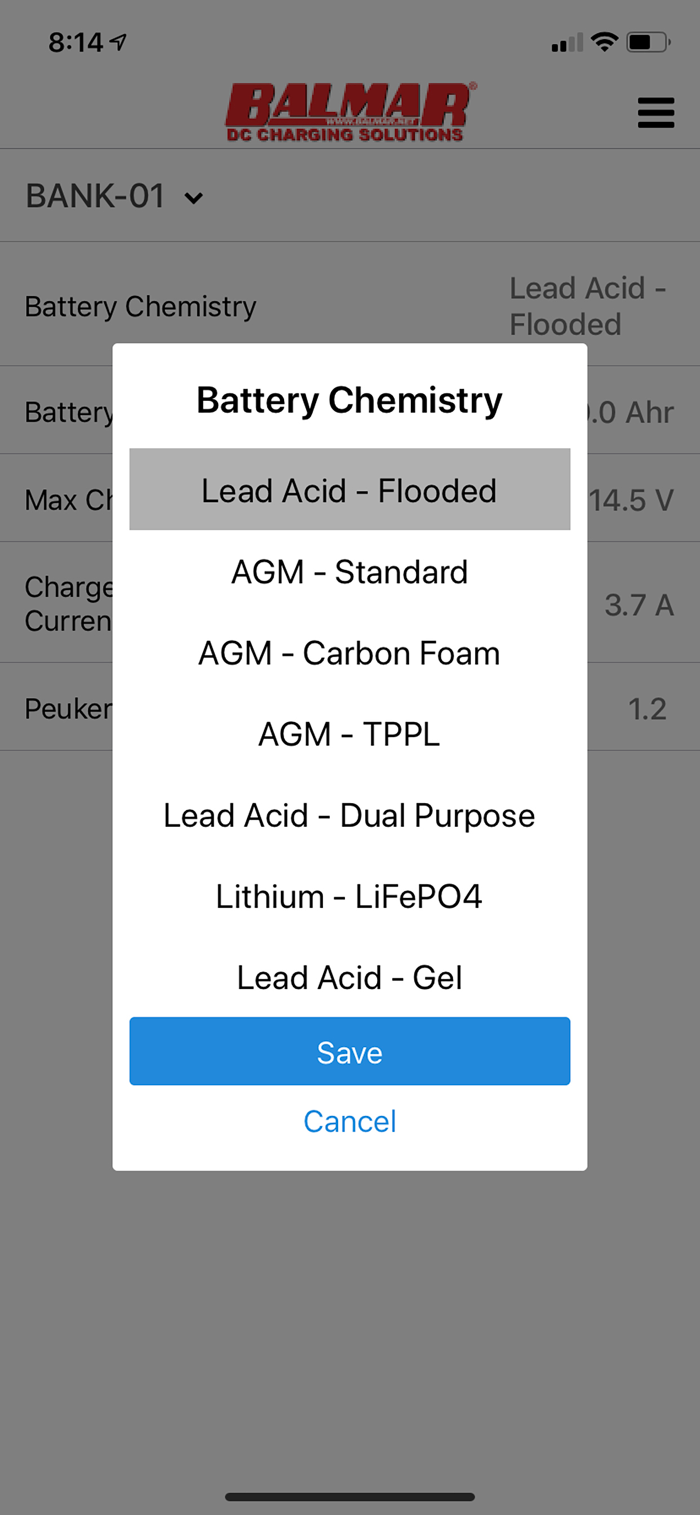700x1515 pixels.
Task: Choose AGM - Carbon Foam chemistry
Action: (x=349, y=653)
